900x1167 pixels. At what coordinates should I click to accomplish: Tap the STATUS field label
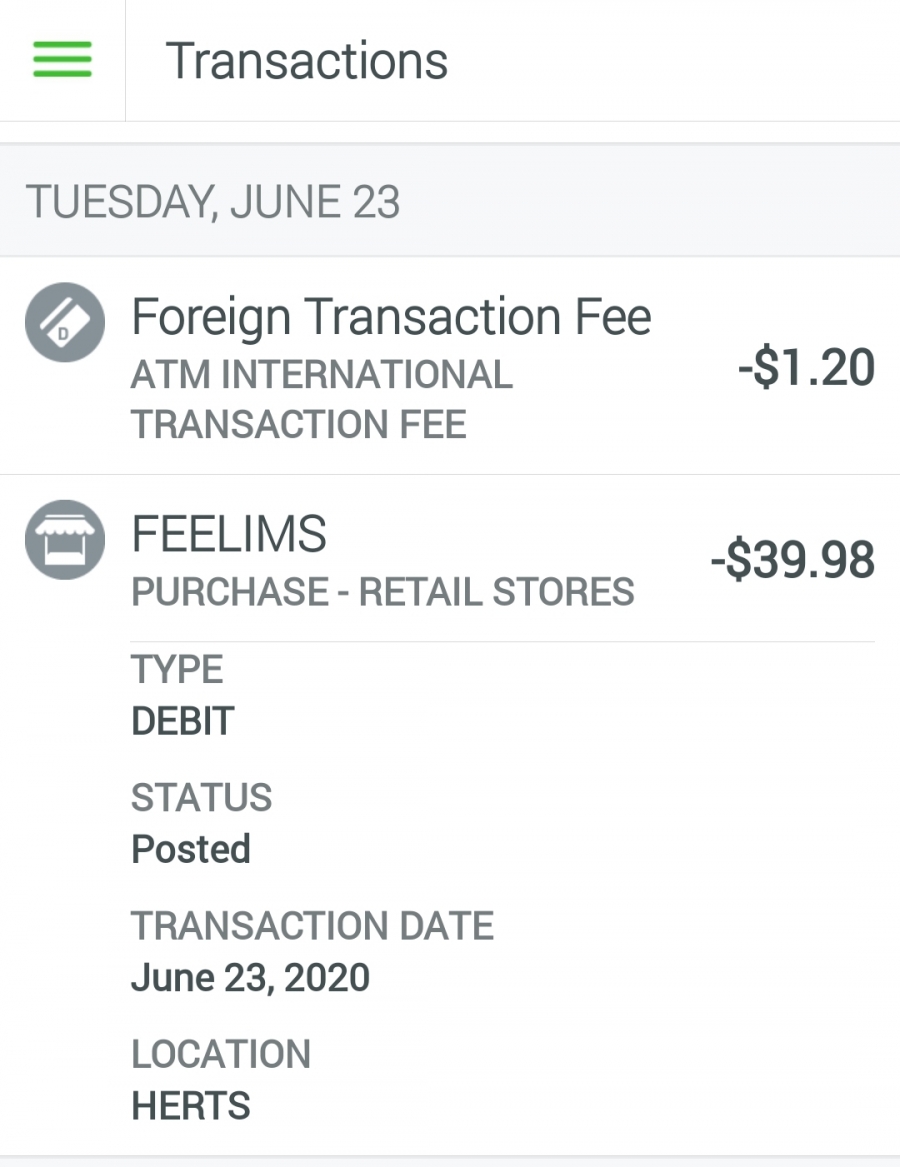tap(202, 797)
